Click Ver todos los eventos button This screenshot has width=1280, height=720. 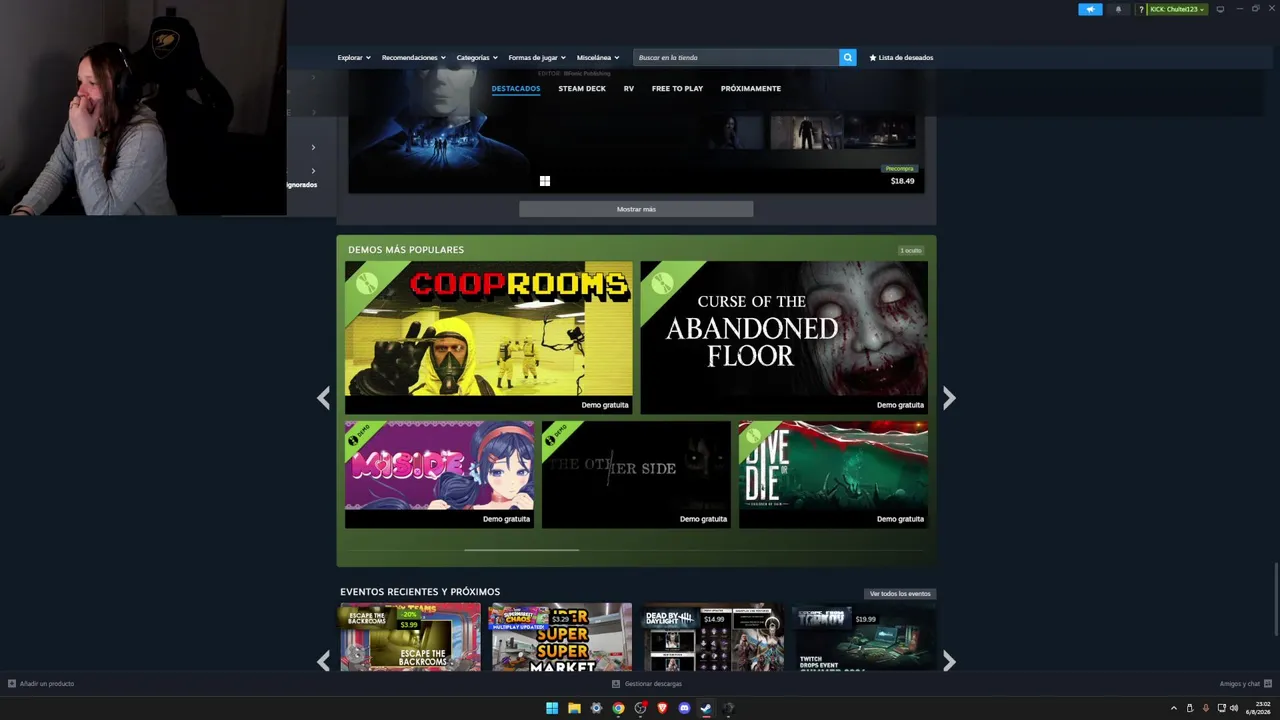coord(900,594)
